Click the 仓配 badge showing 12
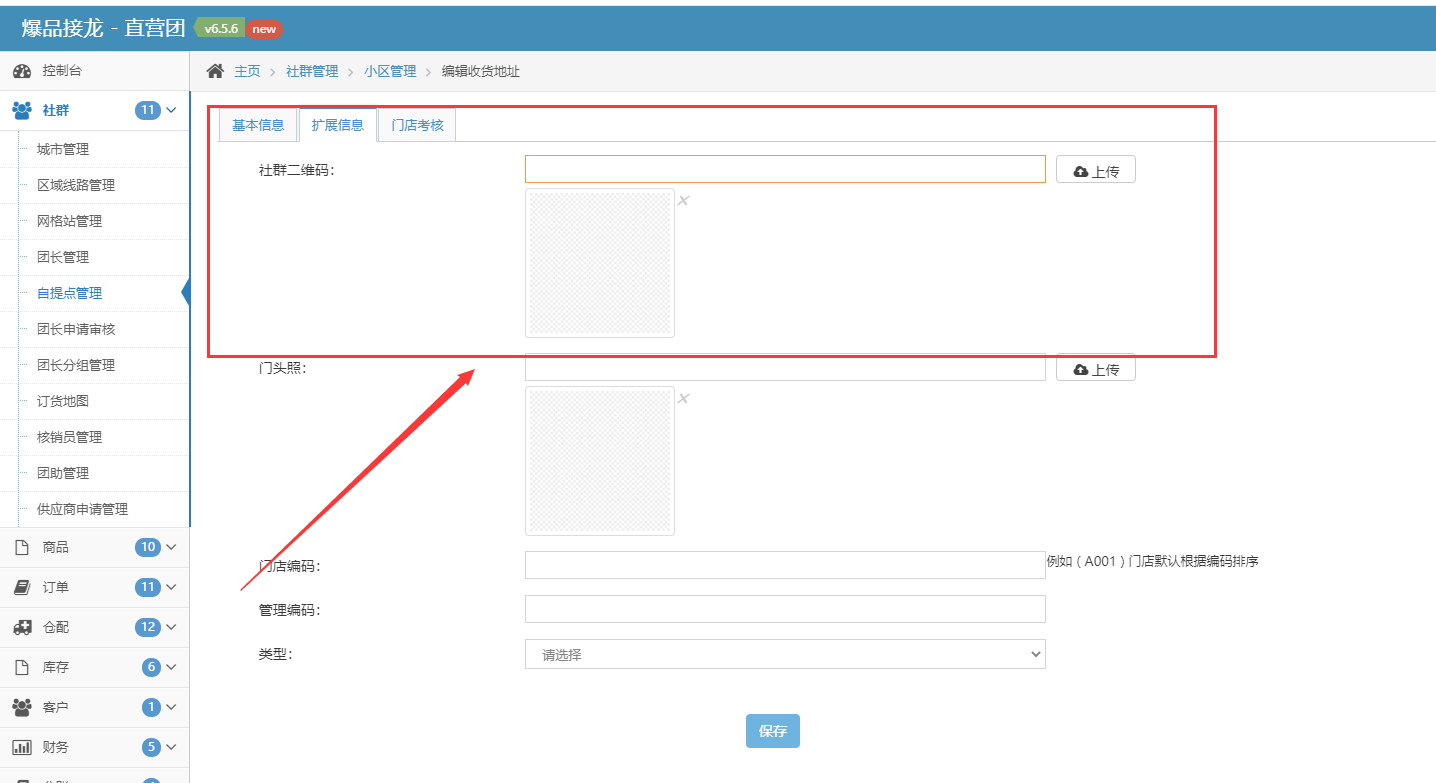 point(148,627)
